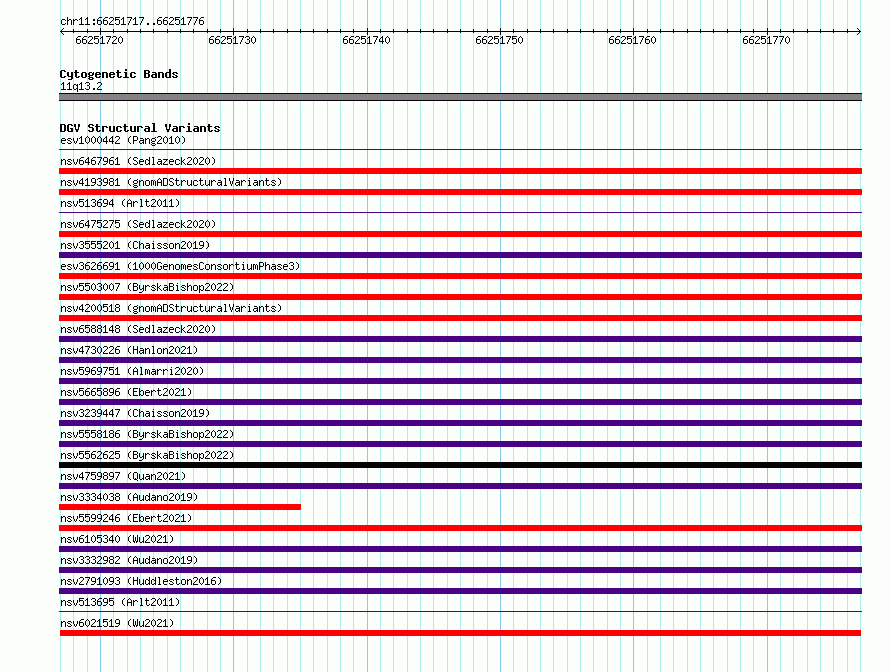Click ruler position 66251750

499,40
